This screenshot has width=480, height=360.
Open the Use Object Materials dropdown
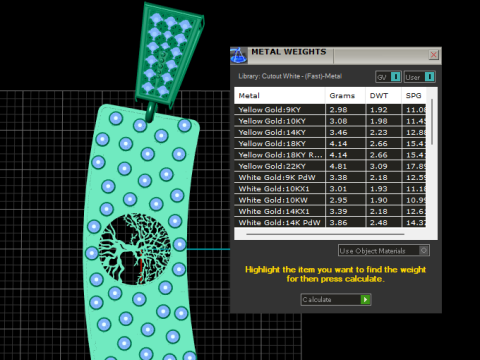point(384,251)
